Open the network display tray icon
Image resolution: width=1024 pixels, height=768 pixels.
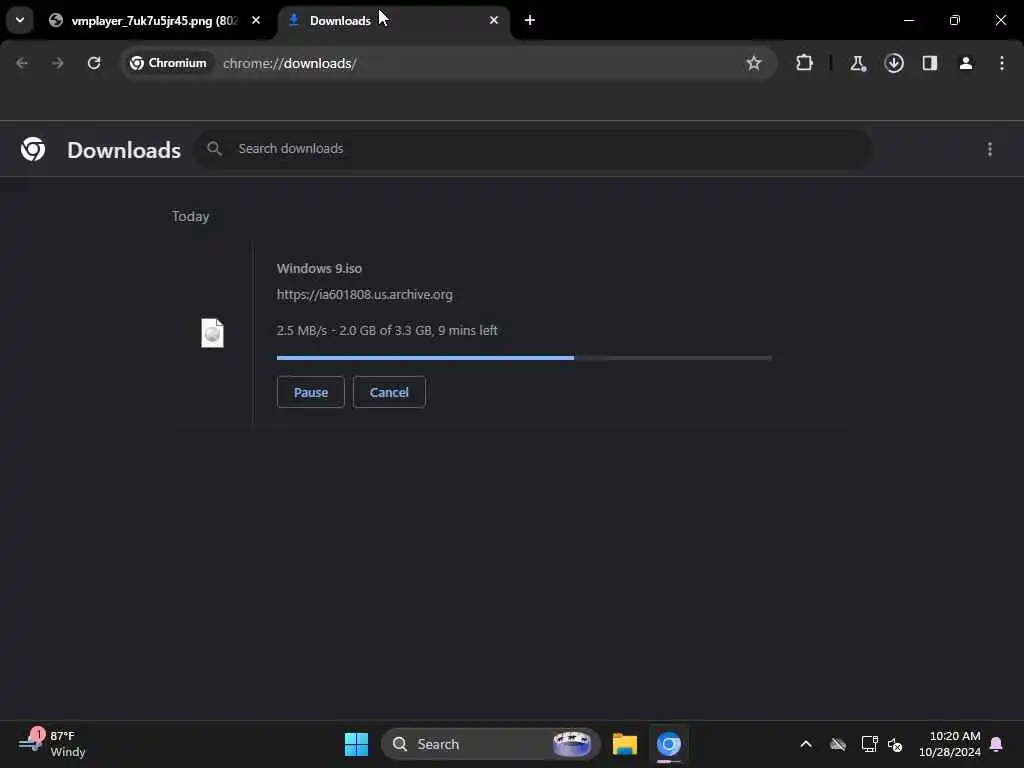(x=869, y=744)
